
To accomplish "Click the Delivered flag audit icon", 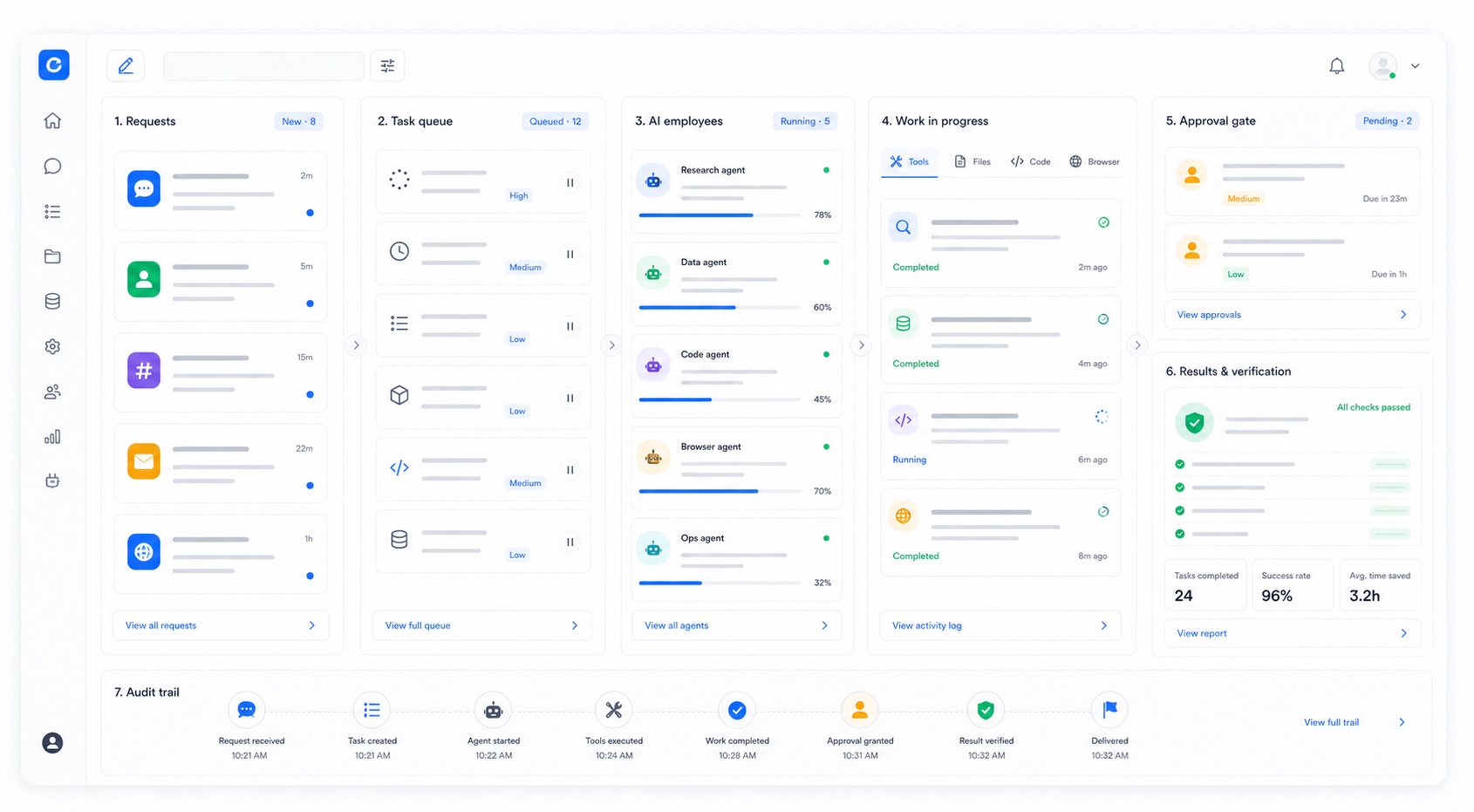I will point(1109,710).
